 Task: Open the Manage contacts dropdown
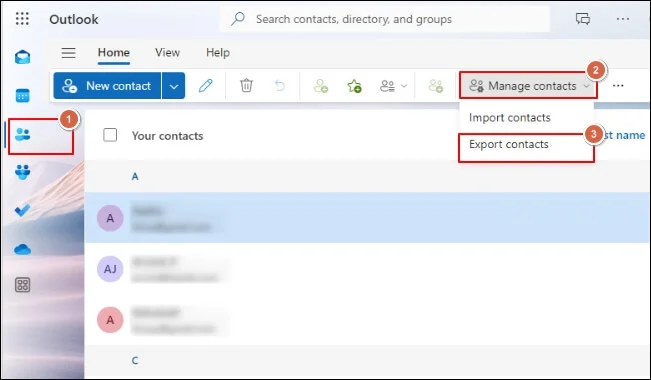coord(528,86)
